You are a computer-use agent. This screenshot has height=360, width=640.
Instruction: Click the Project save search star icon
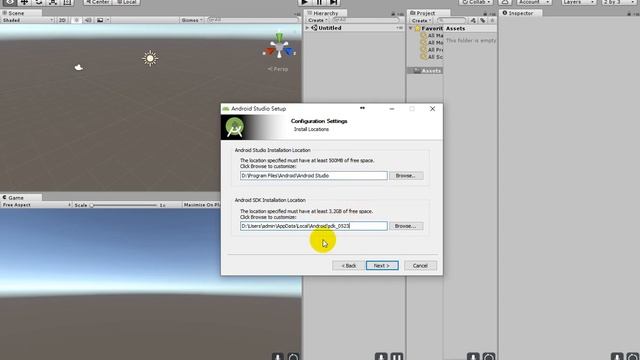(x=492, y=20)
